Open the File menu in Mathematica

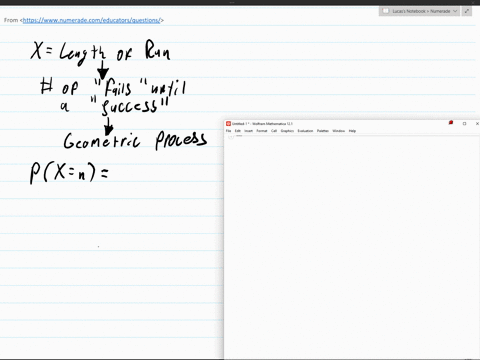[x=229, y=131]
